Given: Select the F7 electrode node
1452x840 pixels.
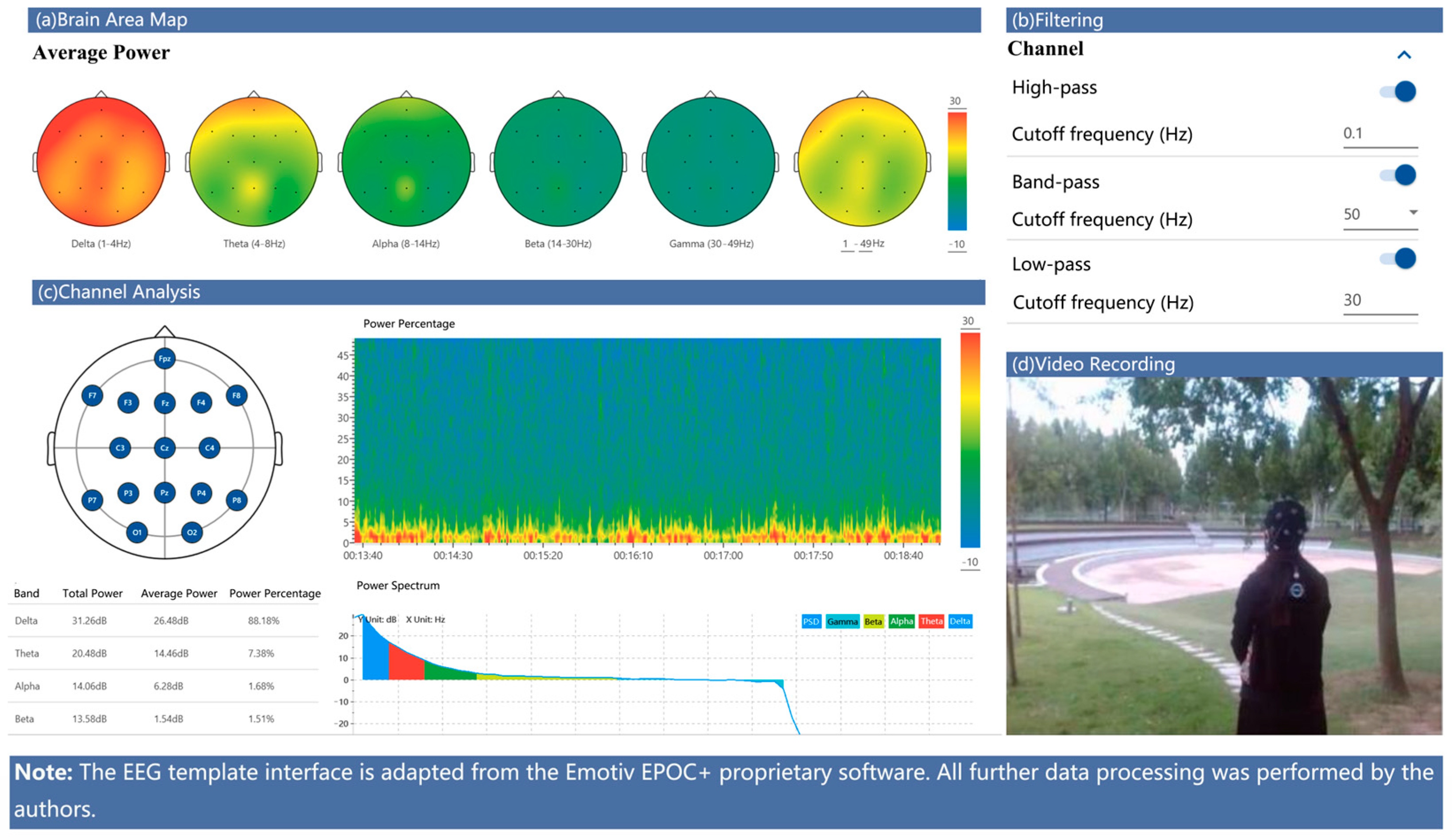Looking at the screenshot, I should (x=92, y=396).
